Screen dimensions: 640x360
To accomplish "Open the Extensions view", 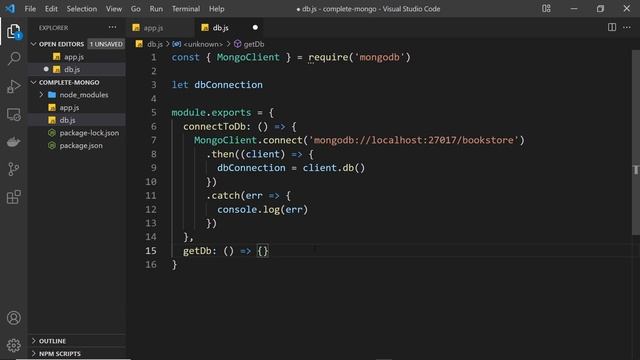I will (x=13, y=197).
